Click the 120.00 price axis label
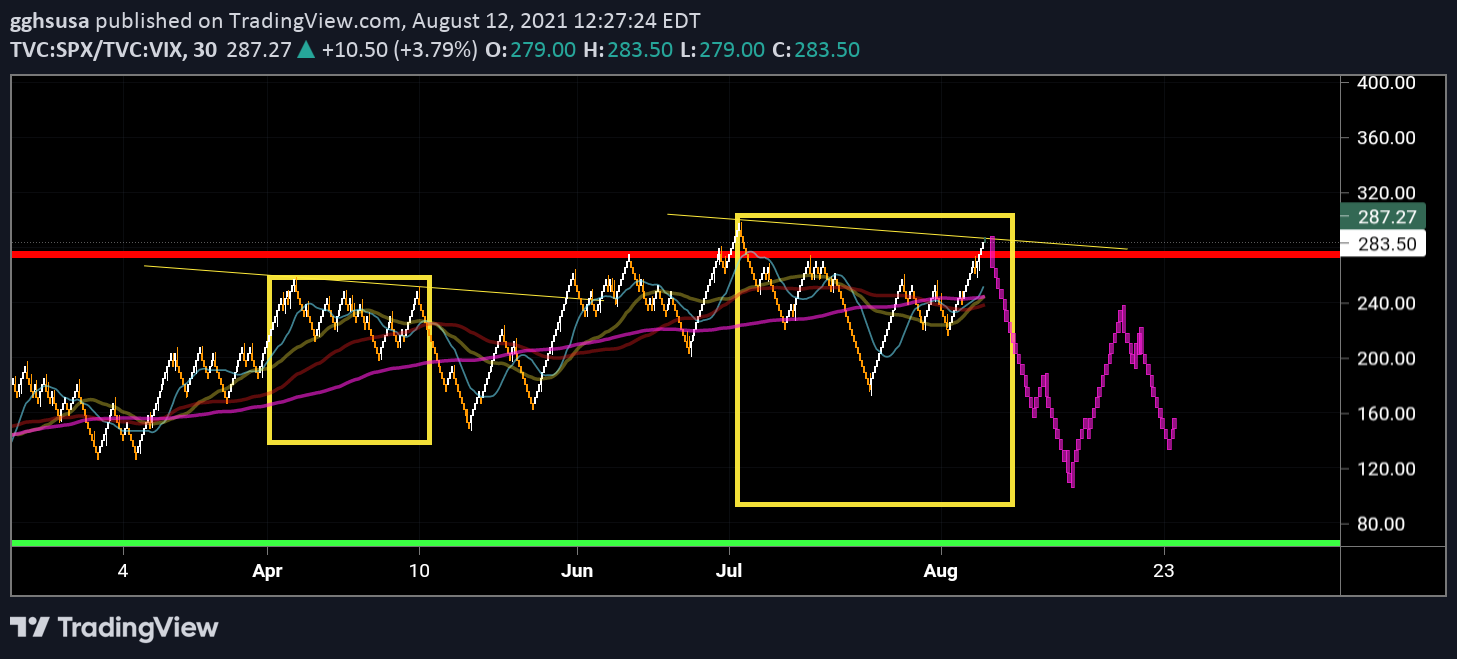 point(1386,468)
